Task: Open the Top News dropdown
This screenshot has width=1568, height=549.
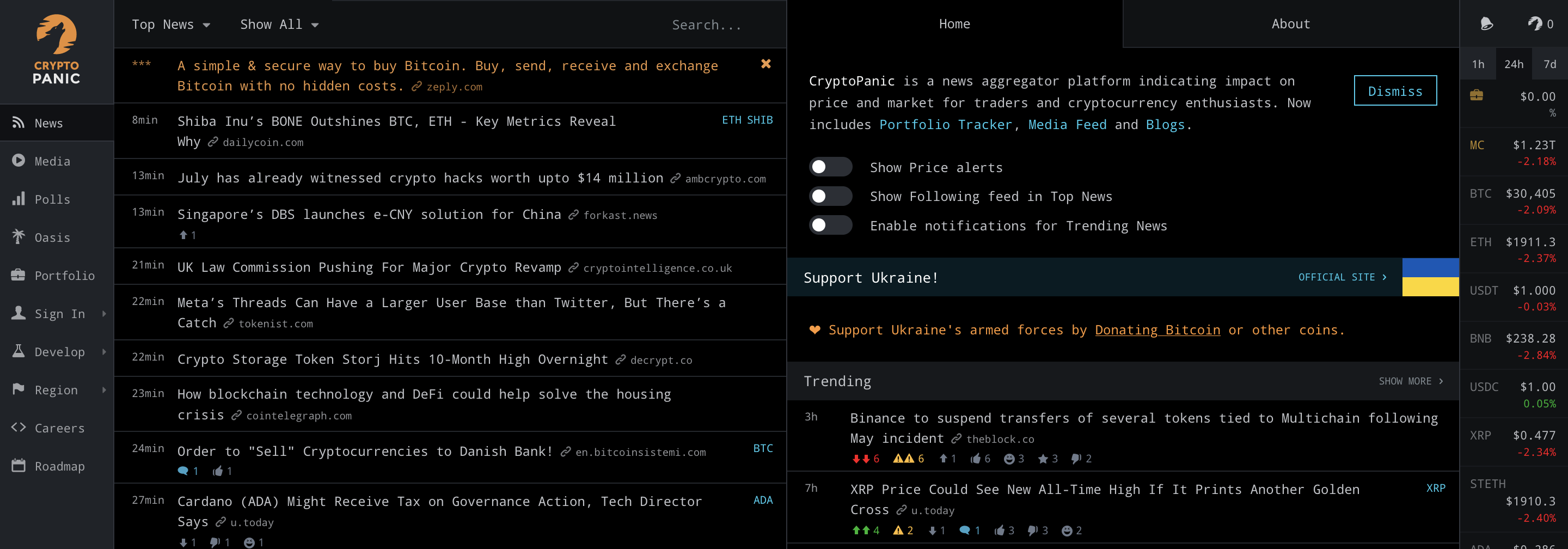Action: pos(171,25)
